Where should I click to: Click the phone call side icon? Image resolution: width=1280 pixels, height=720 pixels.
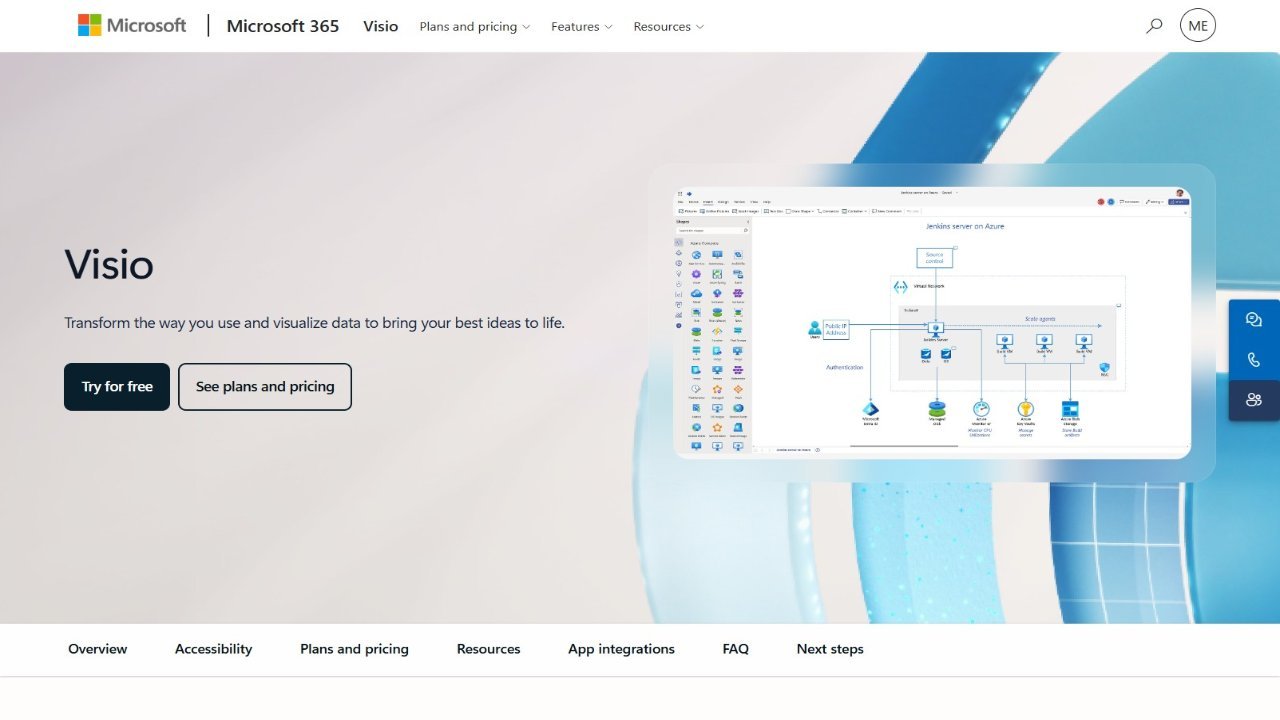tap(1254, 360)
